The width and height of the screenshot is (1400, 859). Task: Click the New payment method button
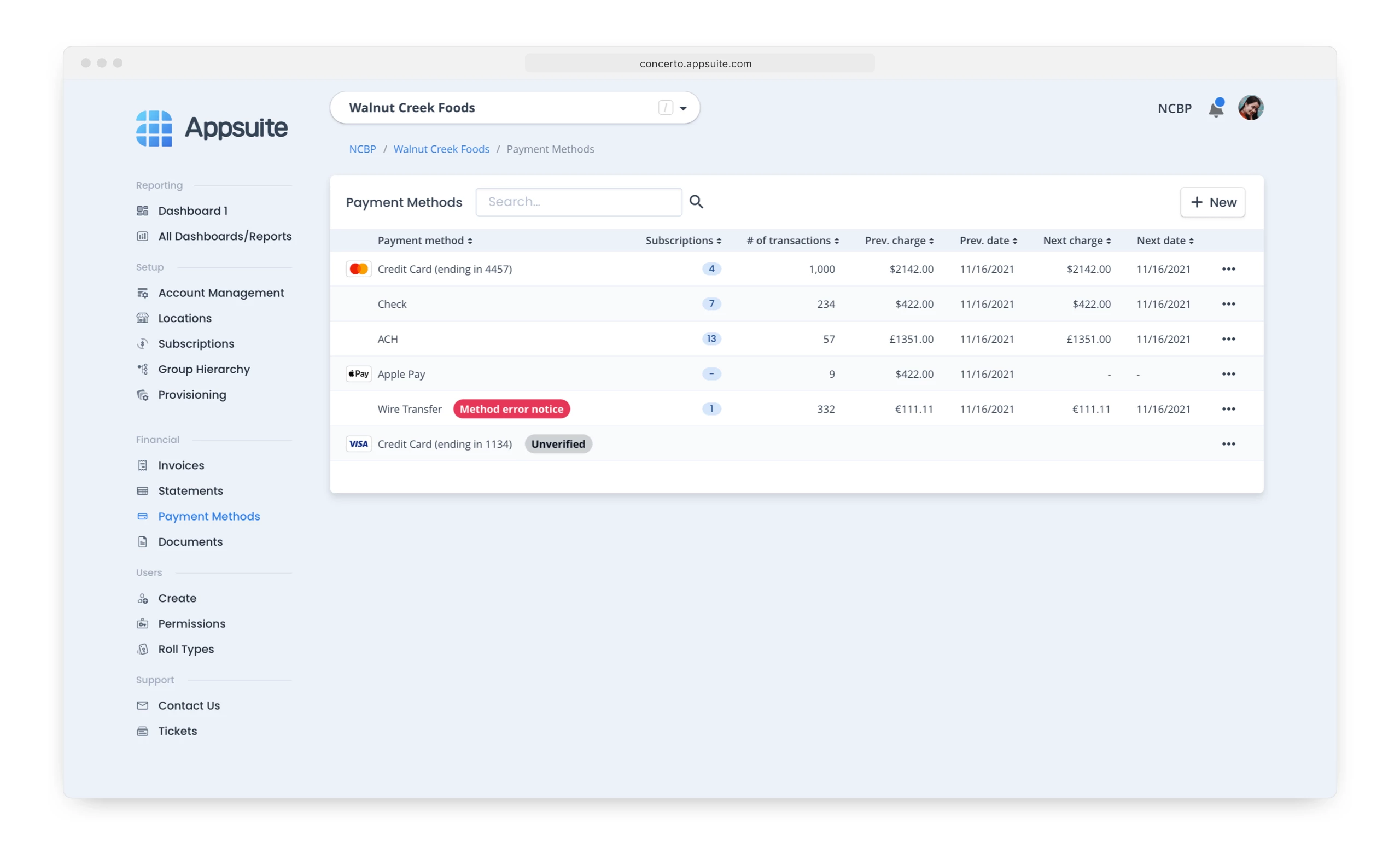tap(1212, 202)
